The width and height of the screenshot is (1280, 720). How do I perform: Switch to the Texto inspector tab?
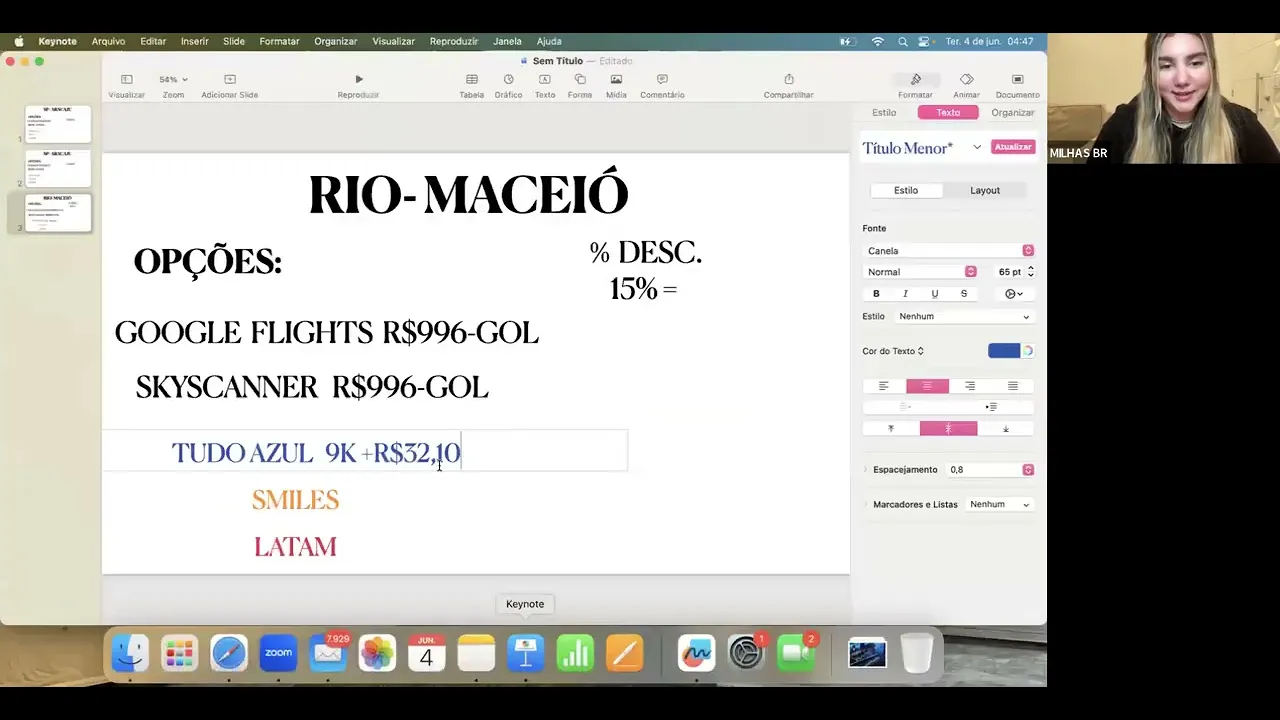pyautogui.click(x=948, y=113)
